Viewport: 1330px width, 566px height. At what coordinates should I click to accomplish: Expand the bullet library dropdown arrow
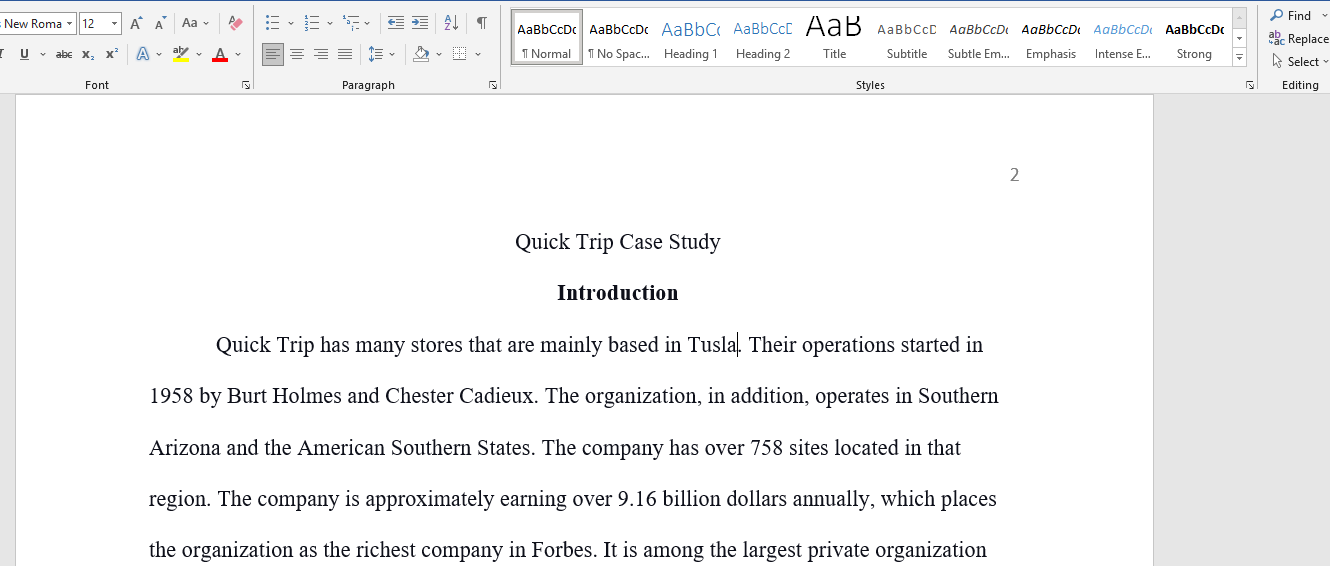291,23
